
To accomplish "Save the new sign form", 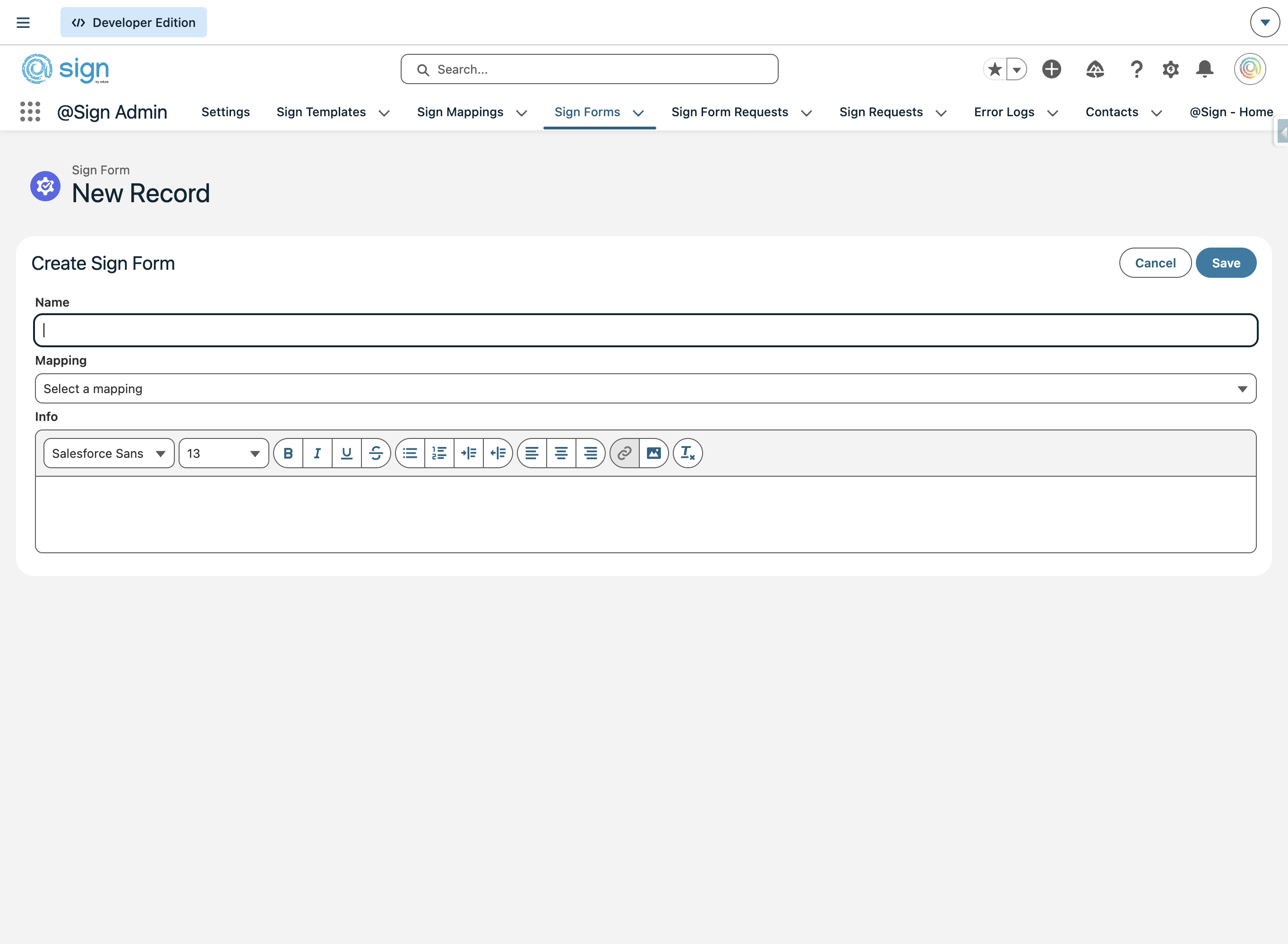I will [1225, 263].
